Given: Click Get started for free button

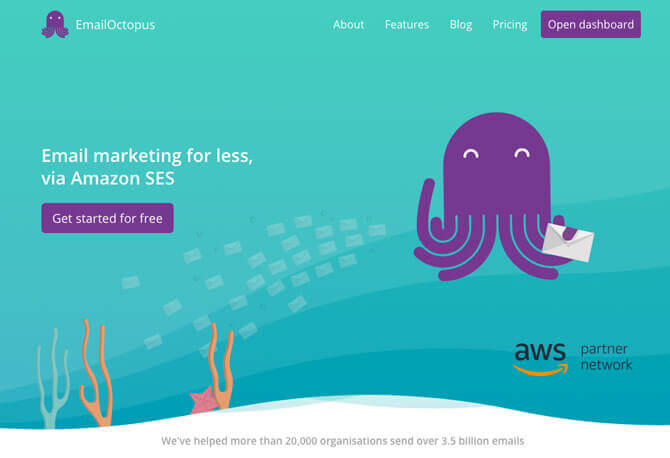Looking at the screenshot, I should tap(107, 218).
